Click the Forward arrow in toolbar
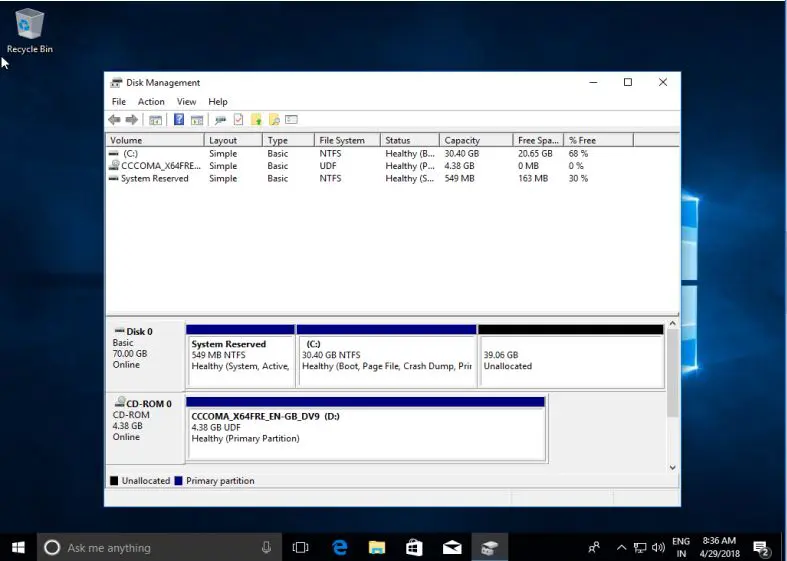This screenshot has width=787, height=561. coord(131,120)
